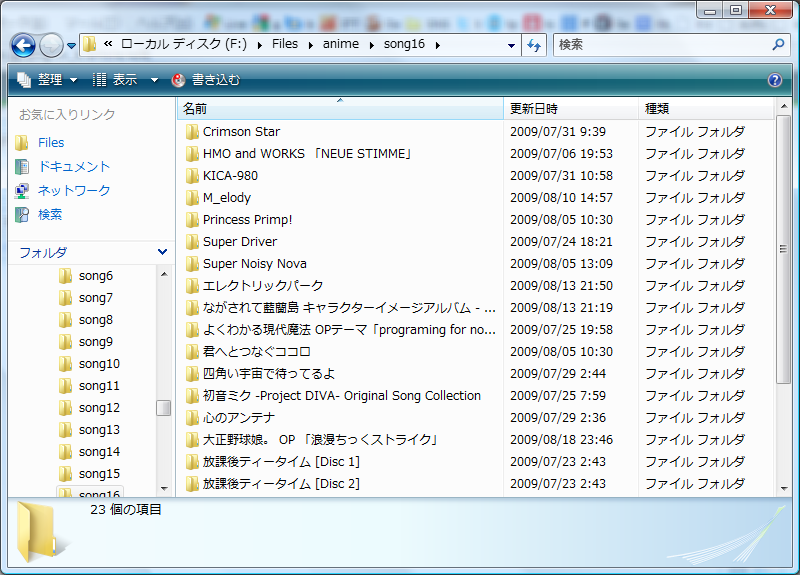Select song8 in folder tree
Screen dimensions: 800x575
point(95,320)
